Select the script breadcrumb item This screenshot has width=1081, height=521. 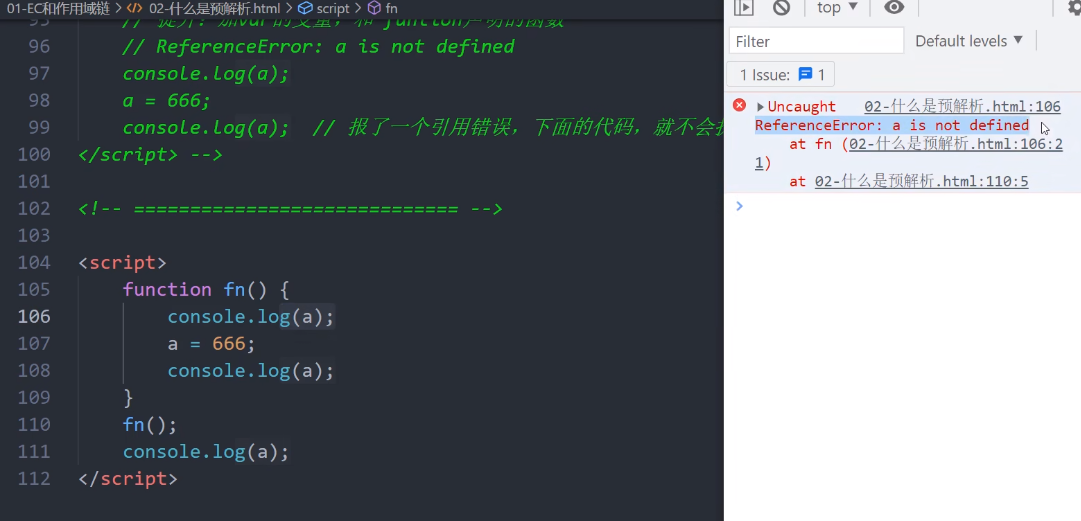click(x=333, y=8)
